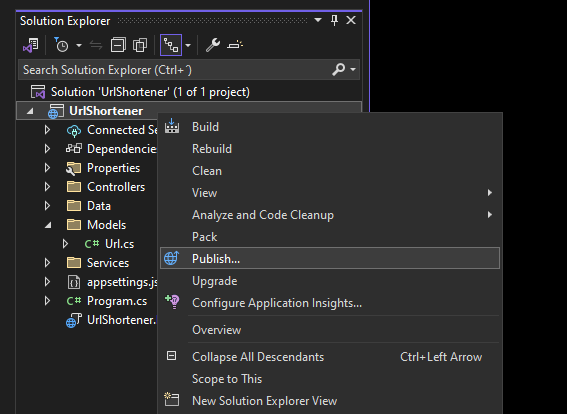
Task: Toggle the auto-hide pin of Solution Explorer
Action: pyautogui.click(x=334, y=20)
